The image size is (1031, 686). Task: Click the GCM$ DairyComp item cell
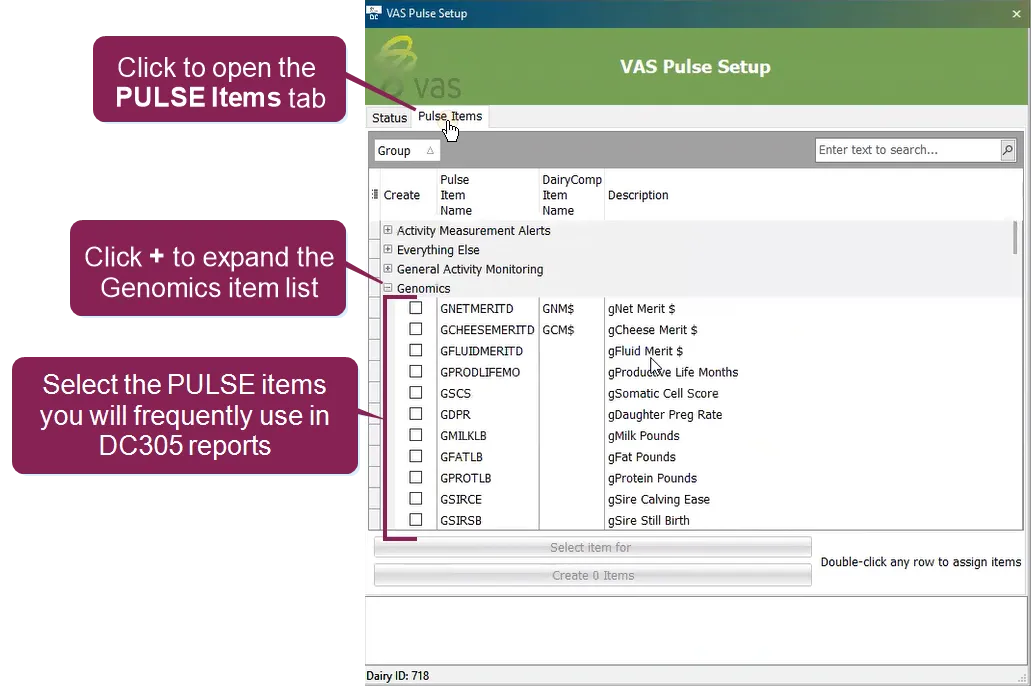click(x=558, y=330)
